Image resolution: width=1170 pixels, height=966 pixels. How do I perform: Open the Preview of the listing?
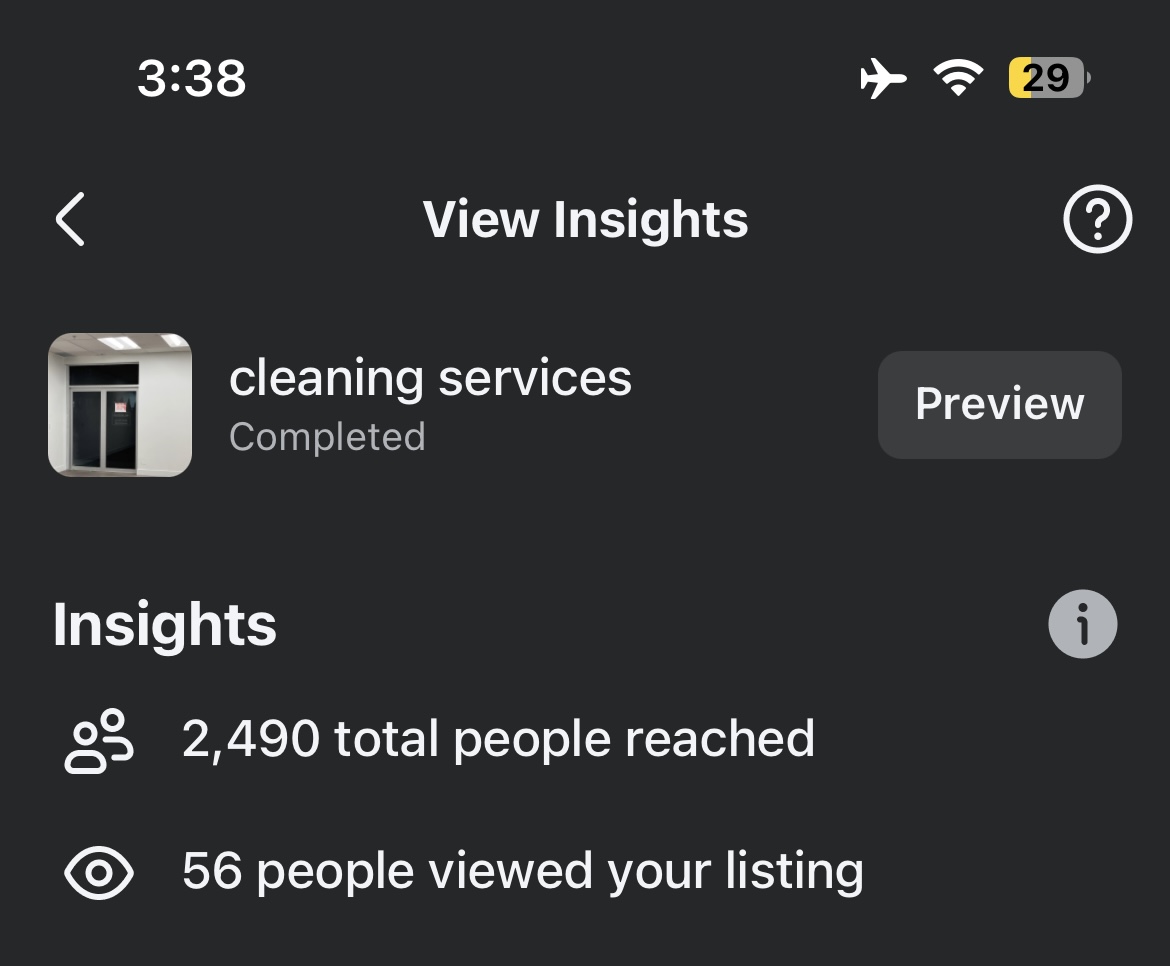[999, 404]
